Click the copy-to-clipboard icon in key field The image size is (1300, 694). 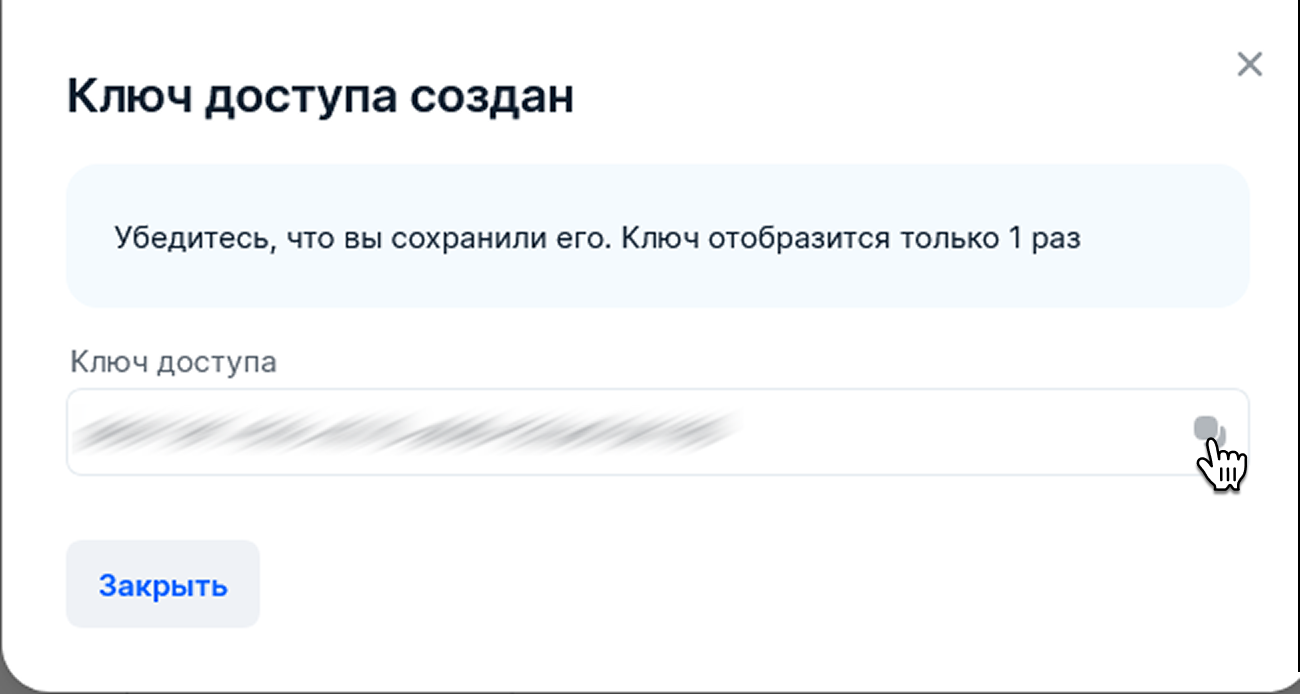pyautogui.click(x=1209, y=431)
